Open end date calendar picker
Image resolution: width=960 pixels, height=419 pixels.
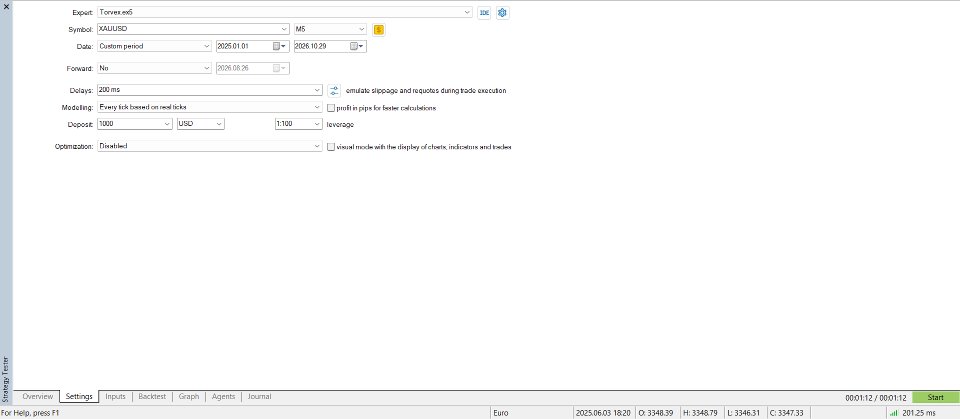click(357, 46)
